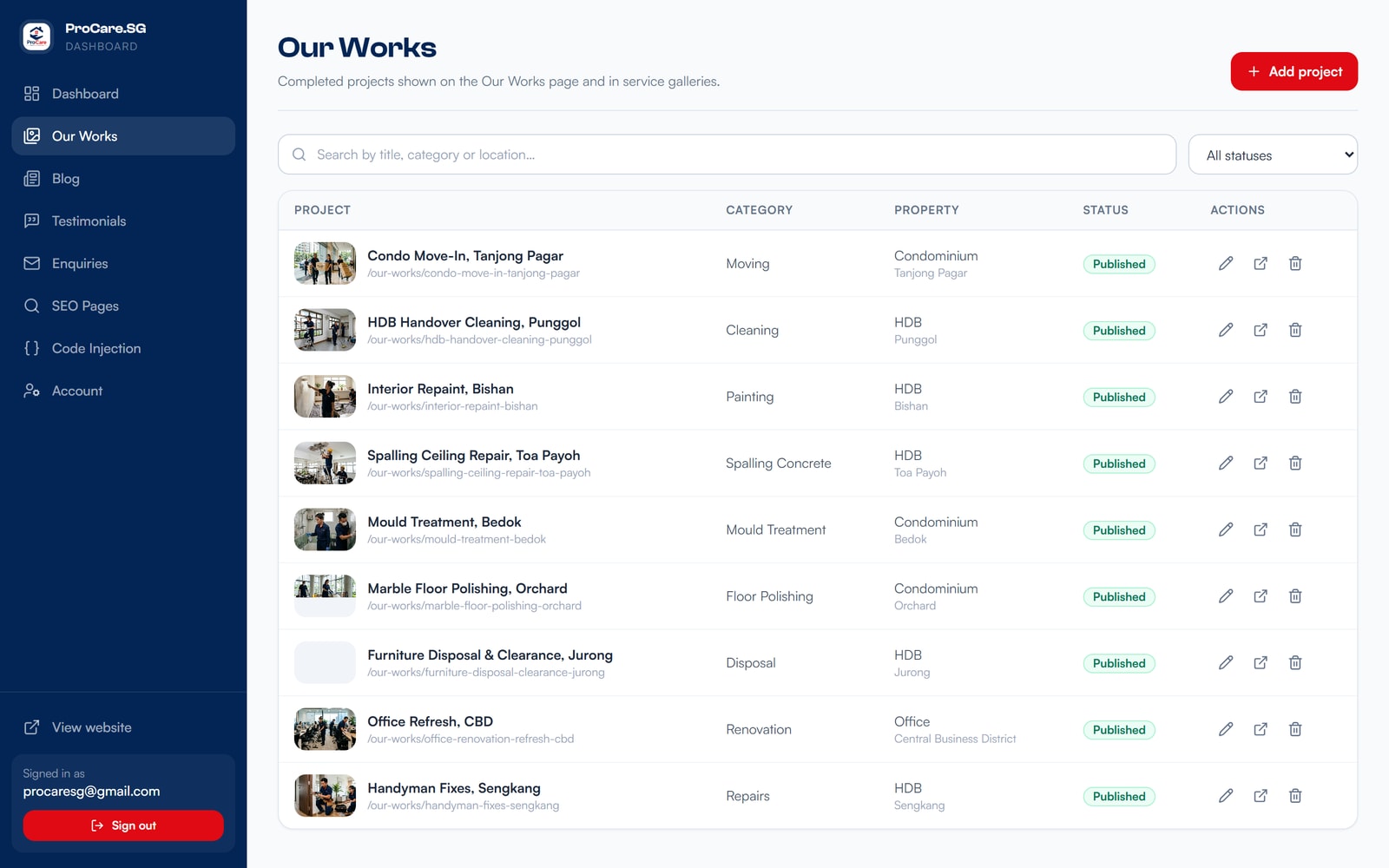Open Interior Repaint, Bishan external link
The width and height of the screenshot is (1389, 868).
pyautogui.click(x=1261, y=397)
